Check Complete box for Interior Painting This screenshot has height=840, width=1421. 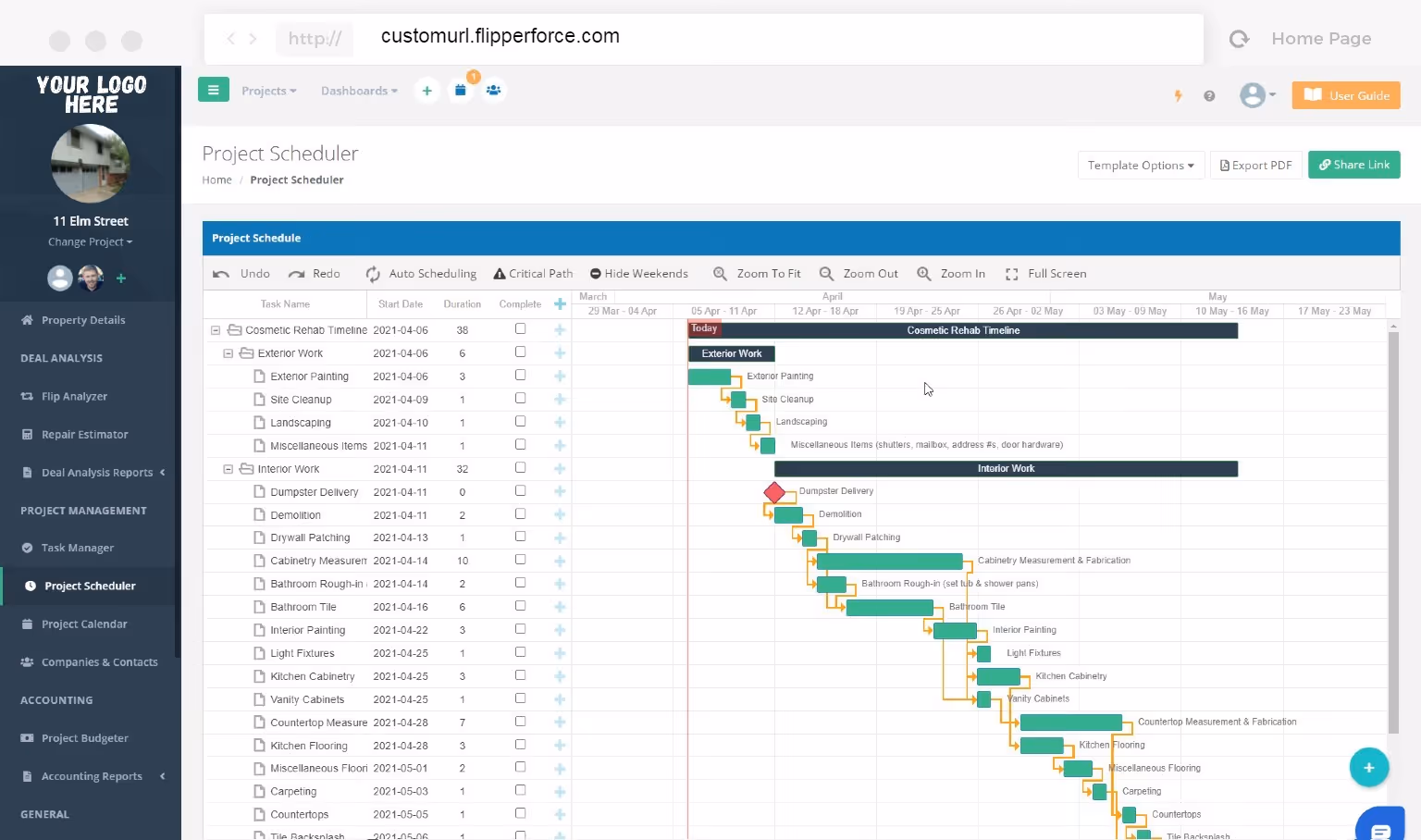pyautogui.click(x=520, y=629)
